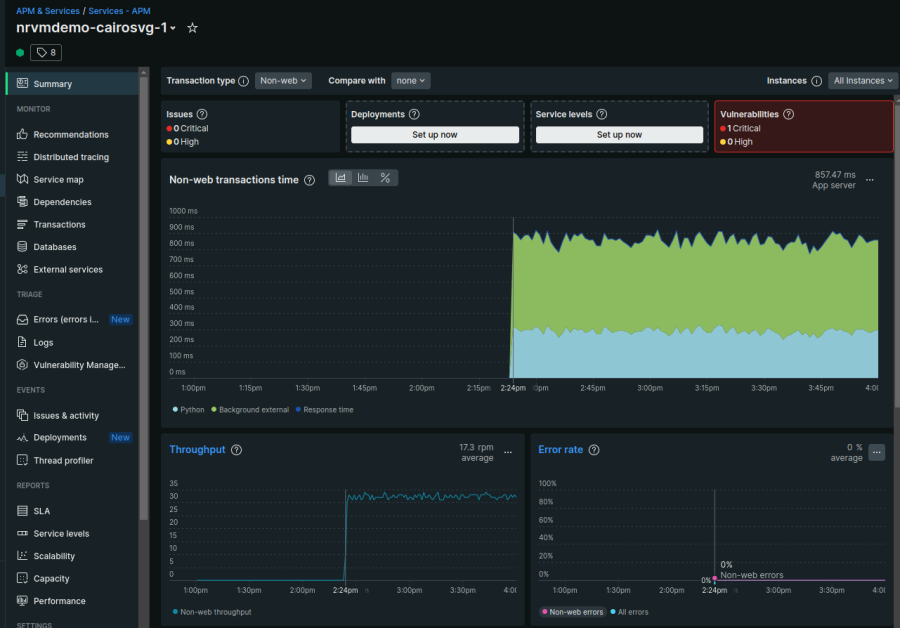Toggle Background external legend series
This screenshot has width=900, height=628.
coord(250,410)
